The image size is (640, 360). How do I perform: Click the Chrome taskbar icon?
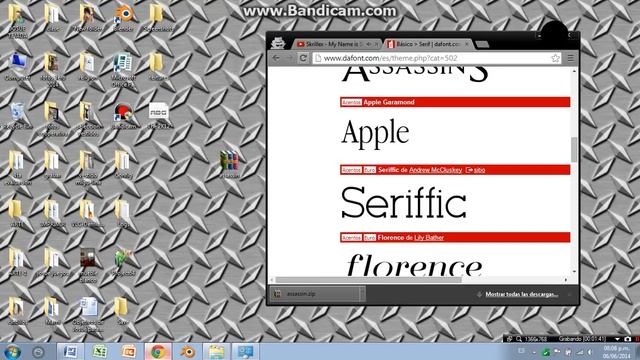pyautogui.click(x=158, y=352)
